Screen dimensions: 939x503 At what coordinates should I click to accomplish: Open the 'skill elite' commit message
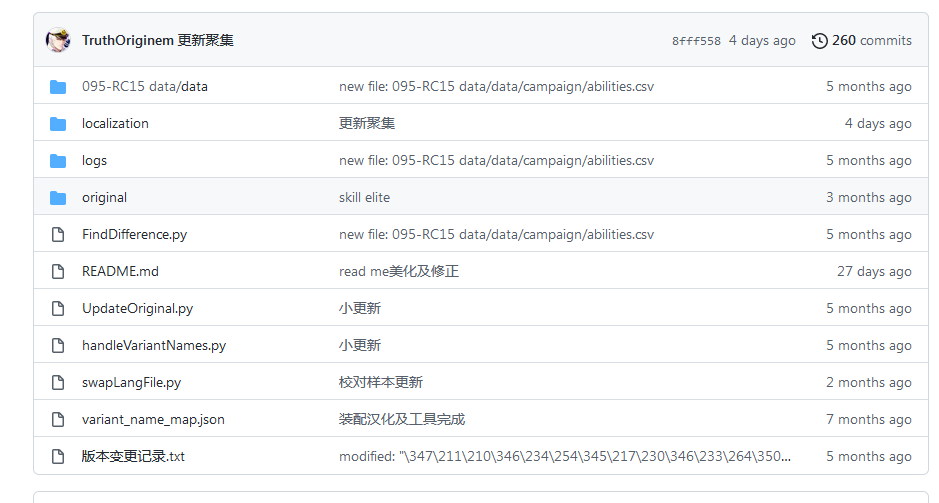[x=364, y=198]
